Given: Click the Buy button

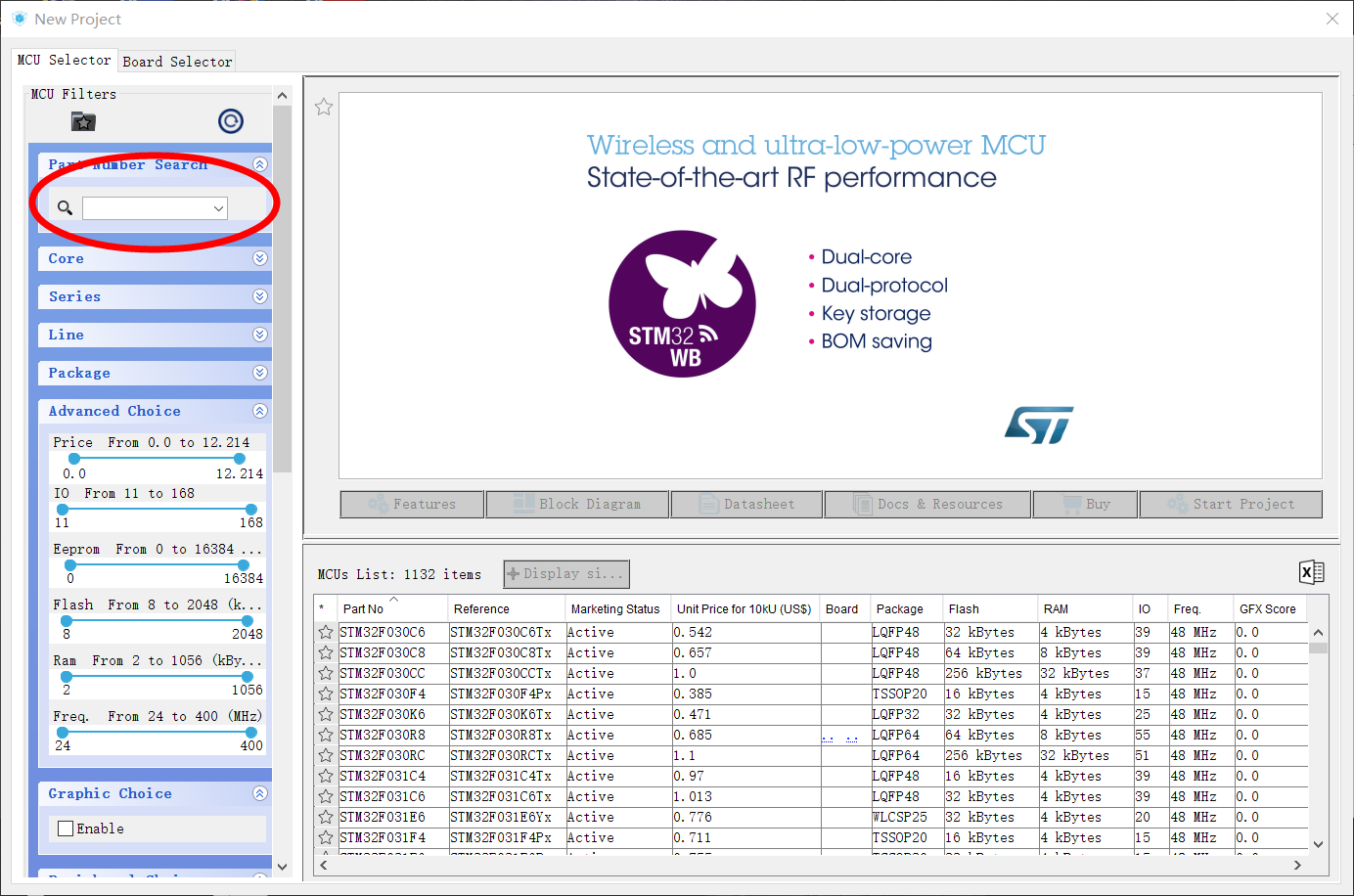Looking at the screenshot, I should [x=1085, y=505].
